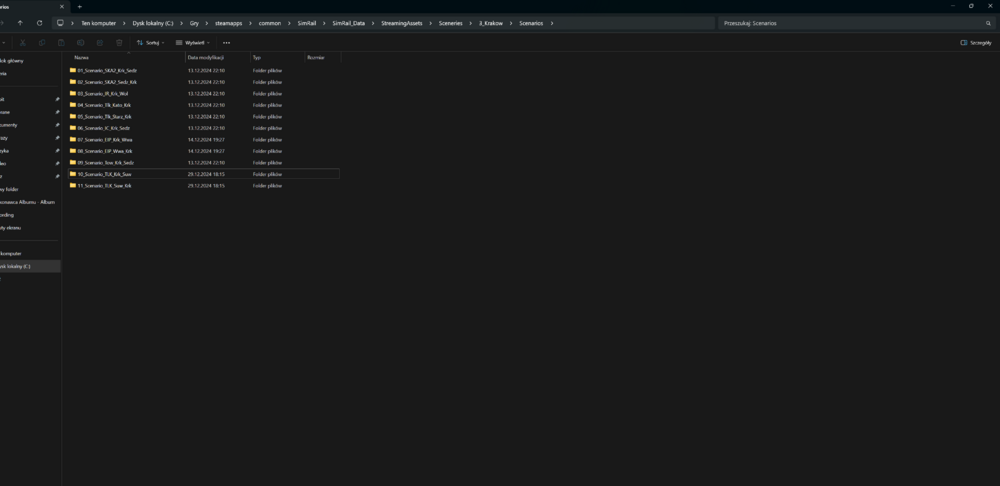This screenshot has height=486, width=1000.
Task: Click the Delete trash icon in toolbar
Action: (119, 43)
